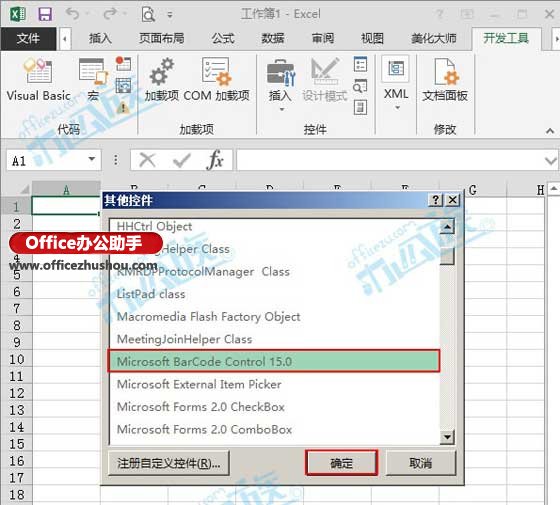This screenshot has height=505, width=560.
Task: Collapse the ribbon
Action: (x=550, y=131)
